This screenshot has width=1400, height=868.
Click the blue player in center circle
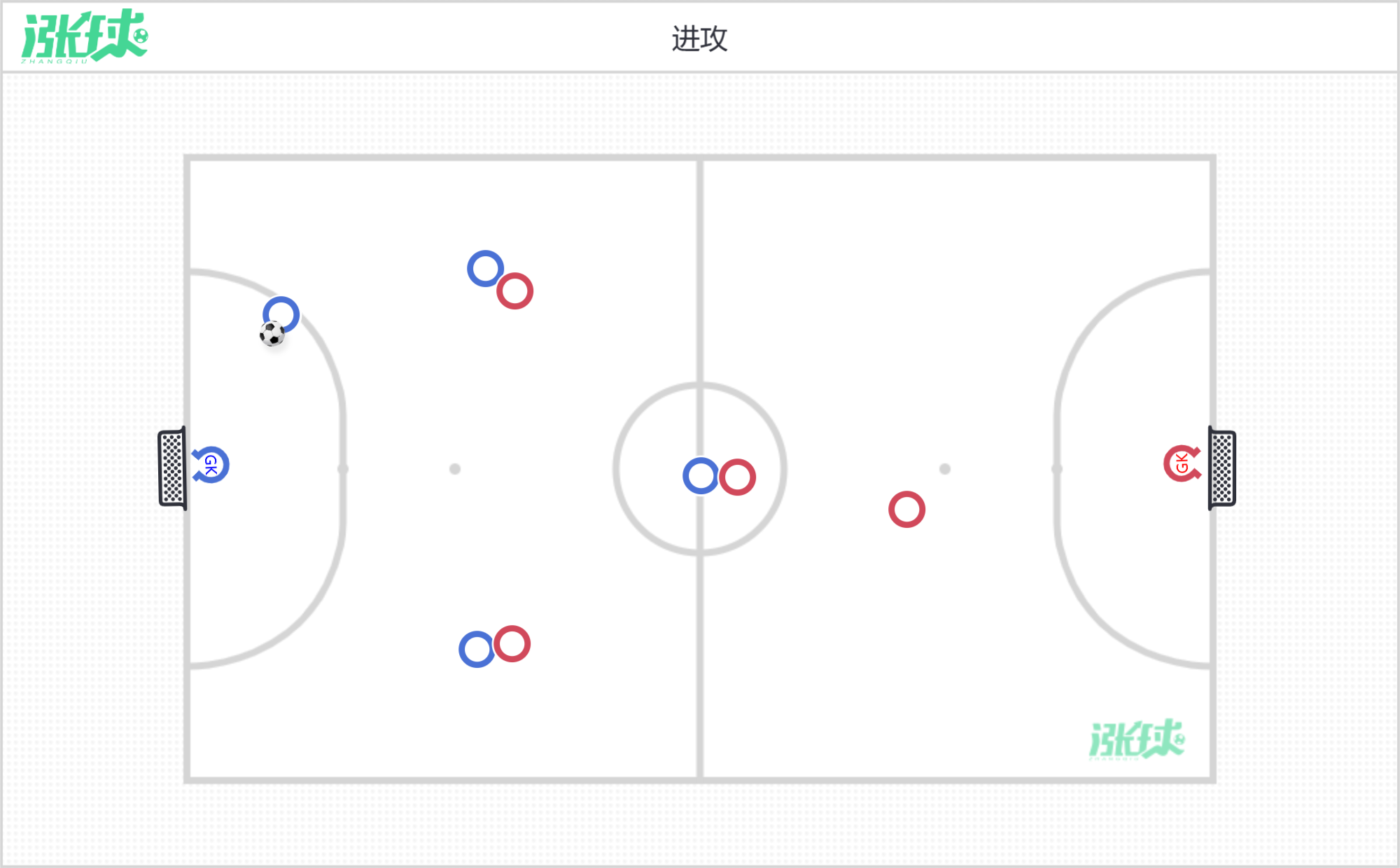tap(701, 476)
